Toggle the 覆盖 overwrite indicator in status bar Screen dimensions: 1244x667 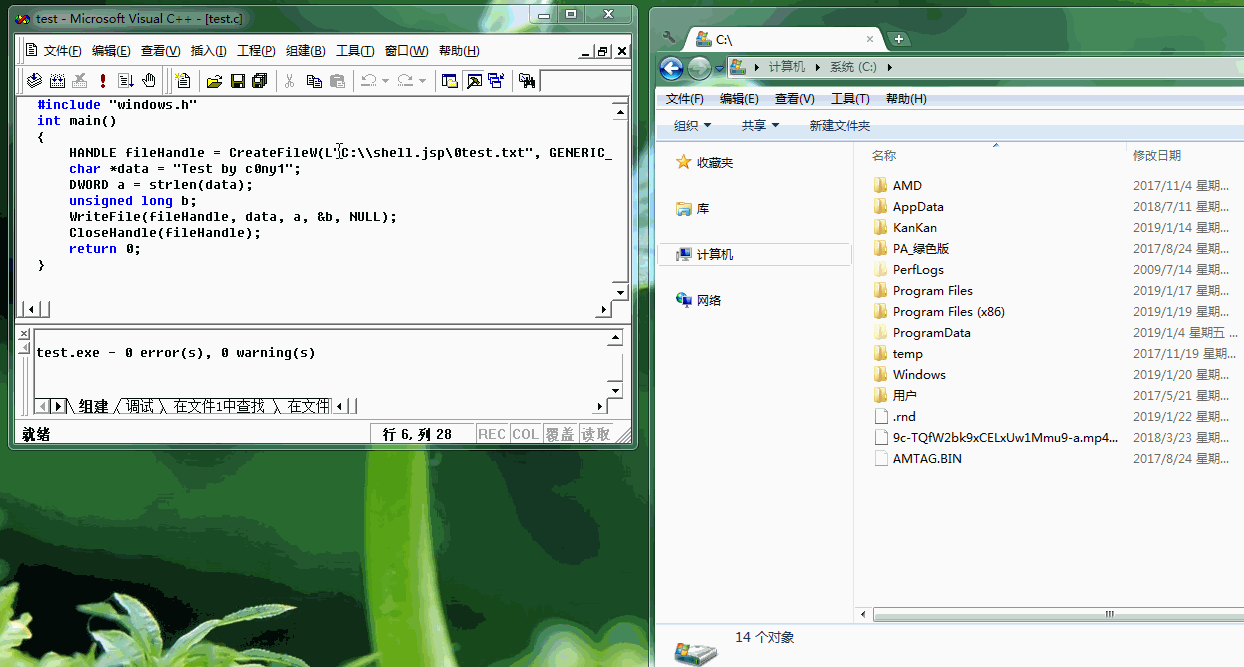pyautogui.click(x=560, y=434)
